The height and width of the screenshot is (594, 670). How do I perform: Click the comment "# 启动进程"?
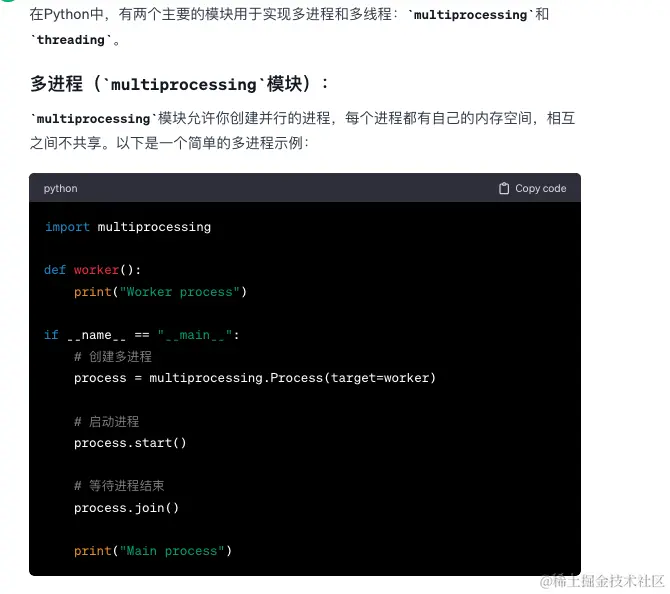click(x=106, y=422)
